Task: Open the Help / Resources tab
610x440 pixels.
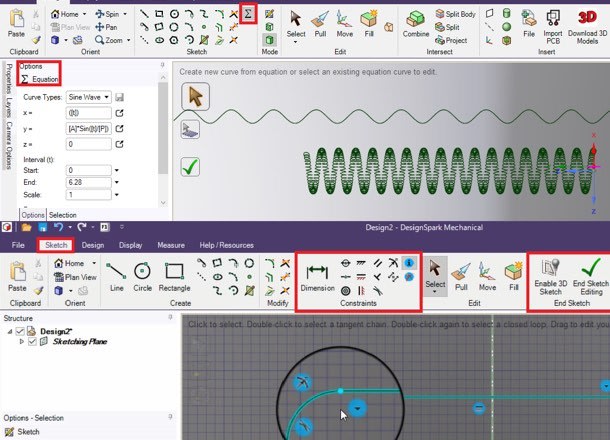Action: (226, 245)
